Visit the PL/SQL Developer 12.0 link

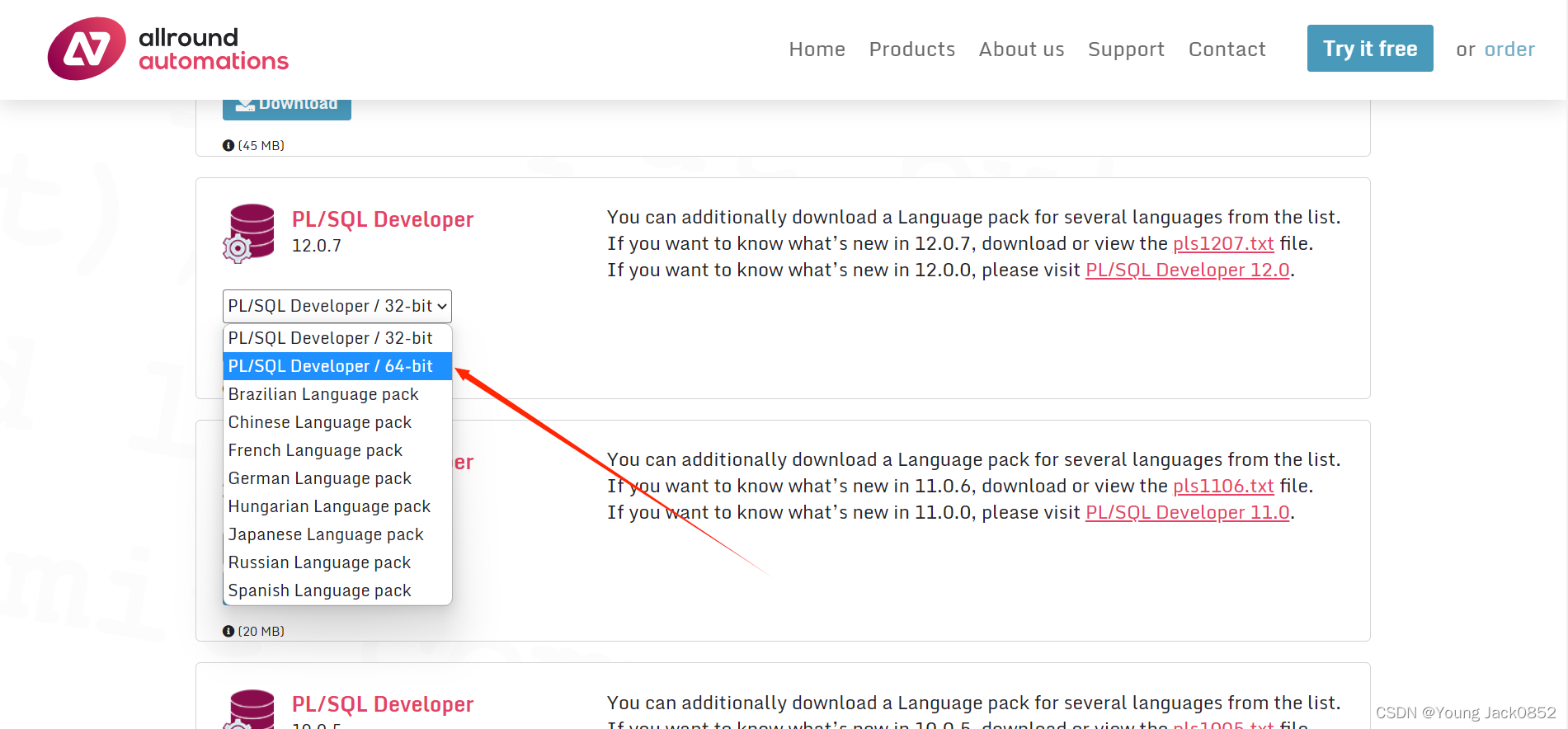1187,270
